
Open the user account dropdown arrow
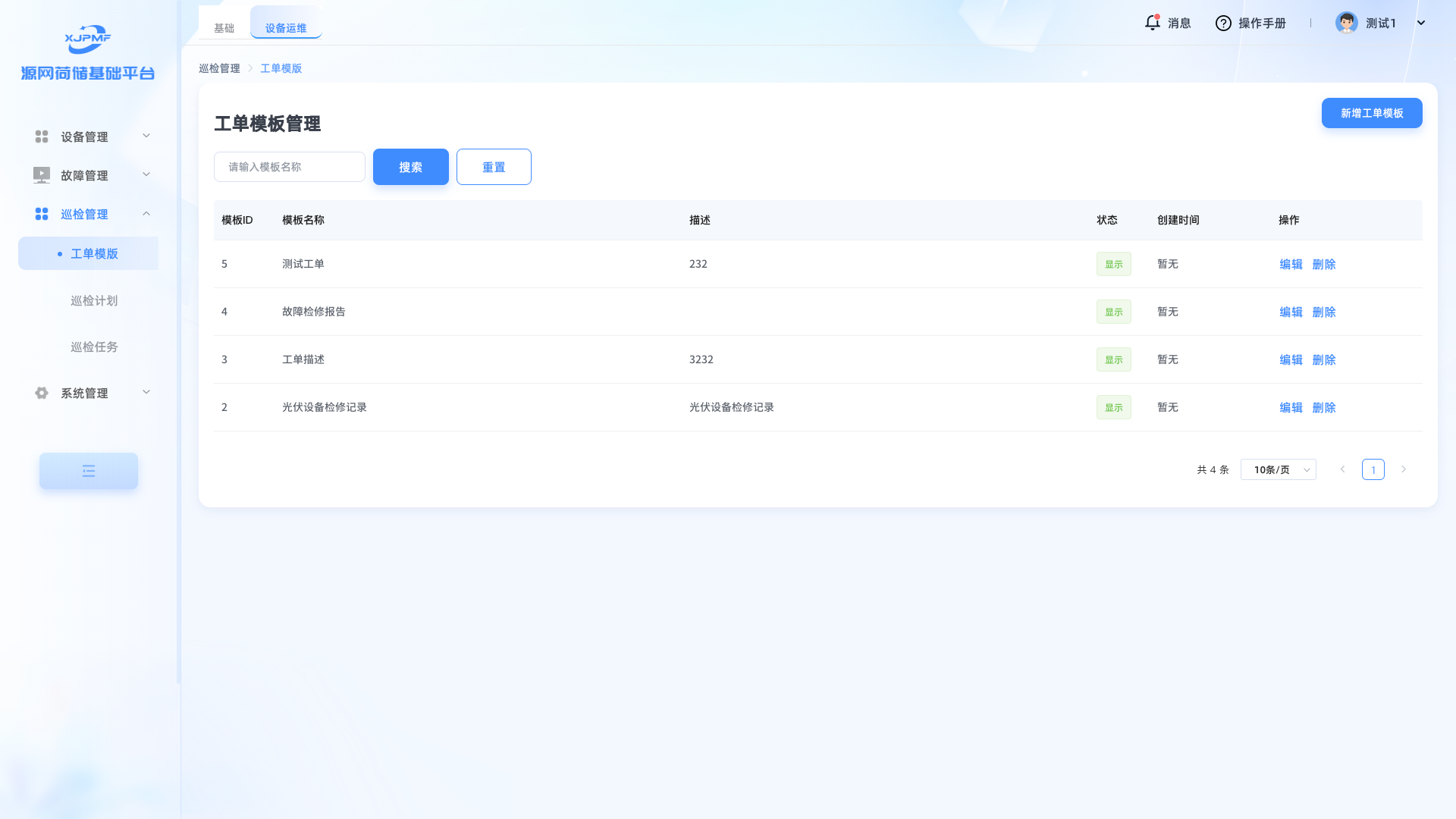pos(1421,23)
